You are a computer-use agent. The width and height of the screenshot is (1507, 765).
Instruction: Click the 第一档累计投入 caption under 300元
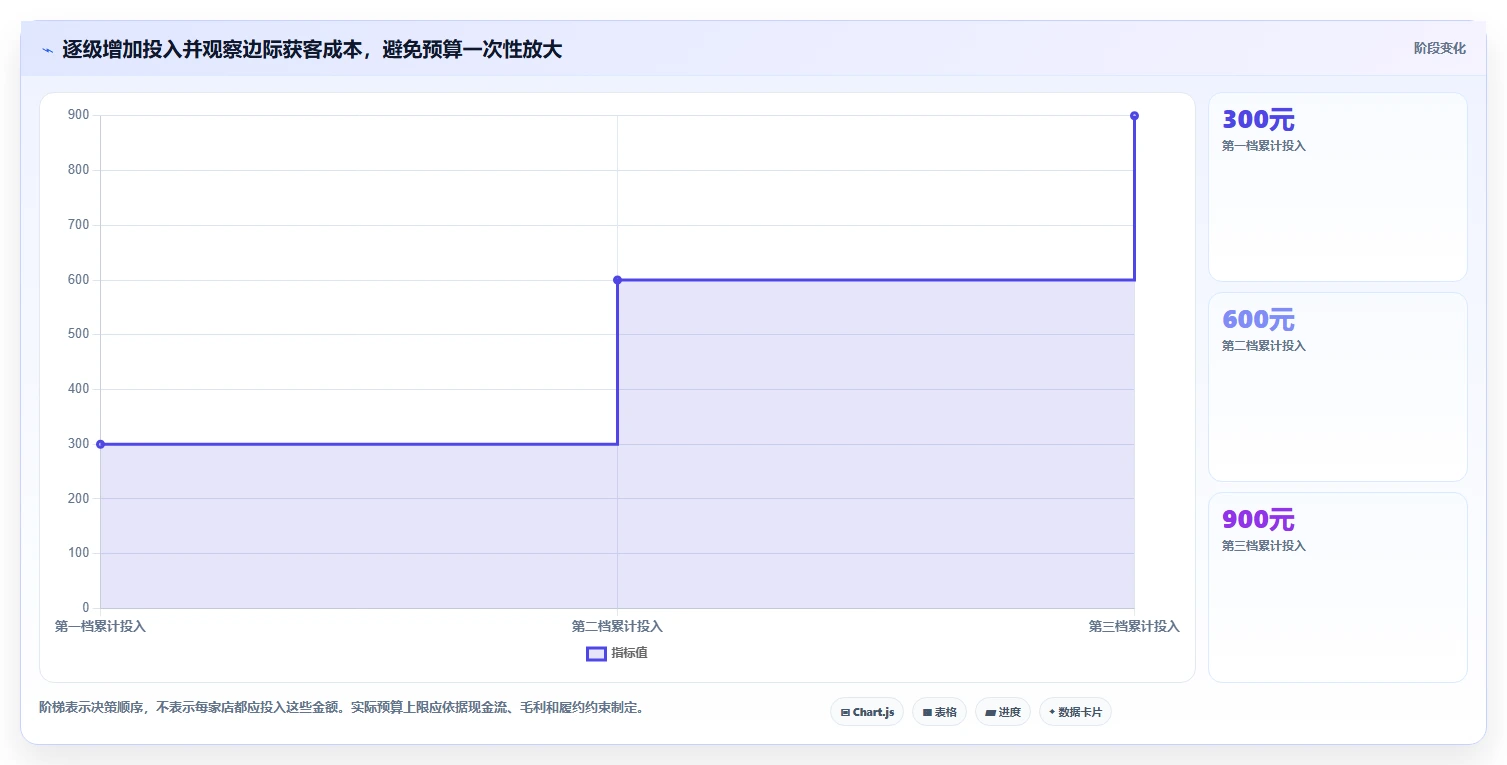[1264, 146]
